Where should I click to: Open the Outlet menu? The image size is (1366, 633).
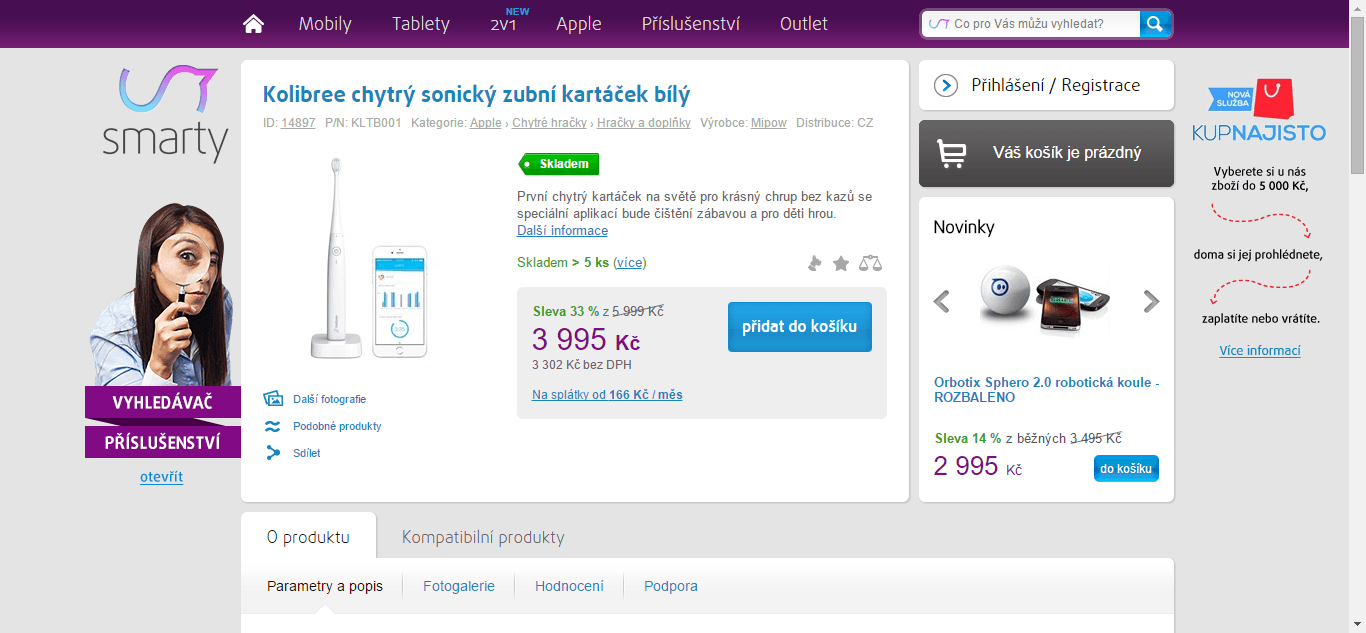(804, 24)
